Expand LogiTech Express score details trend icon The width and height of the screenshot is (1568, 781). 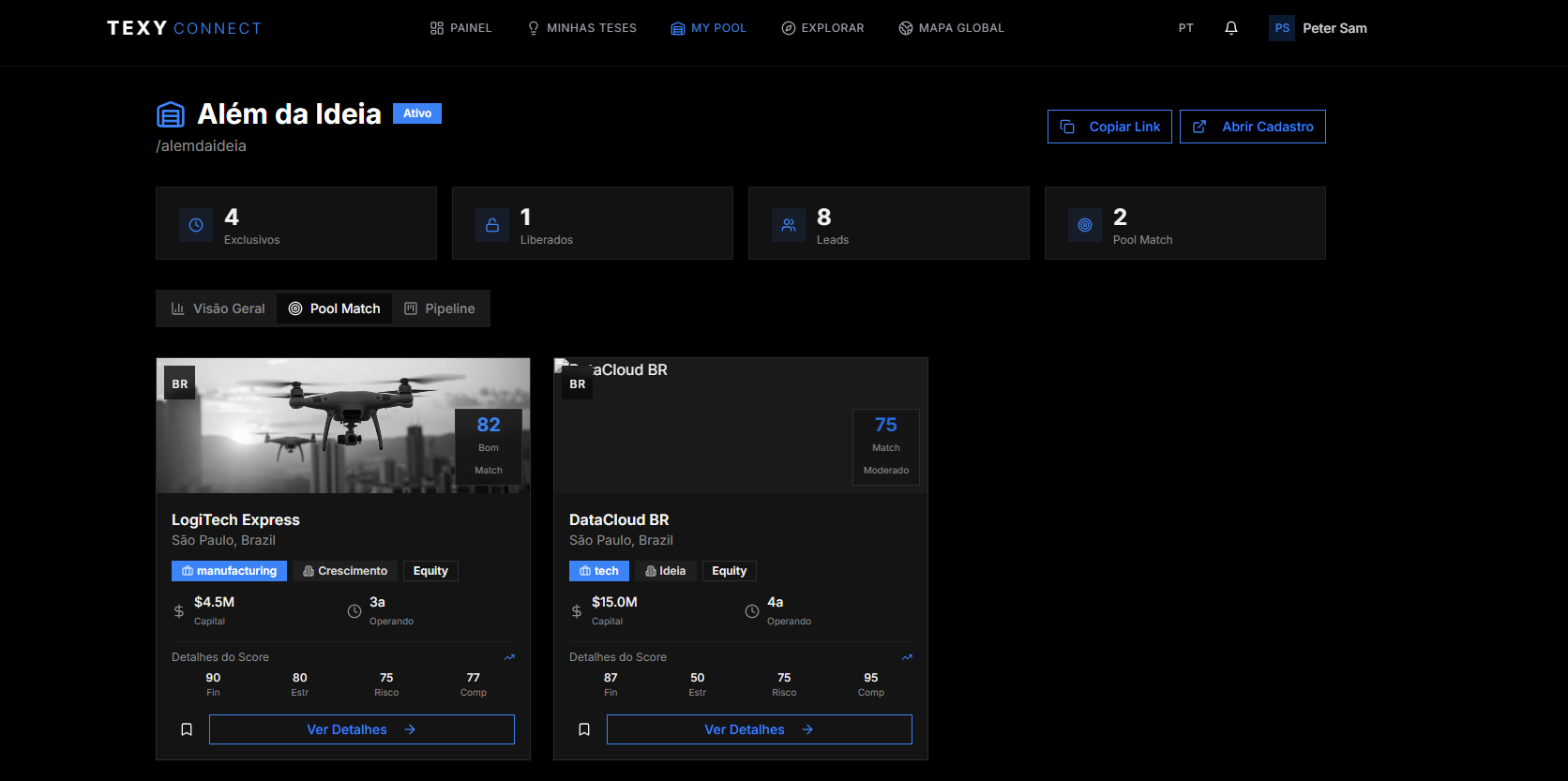pos(509,657)
